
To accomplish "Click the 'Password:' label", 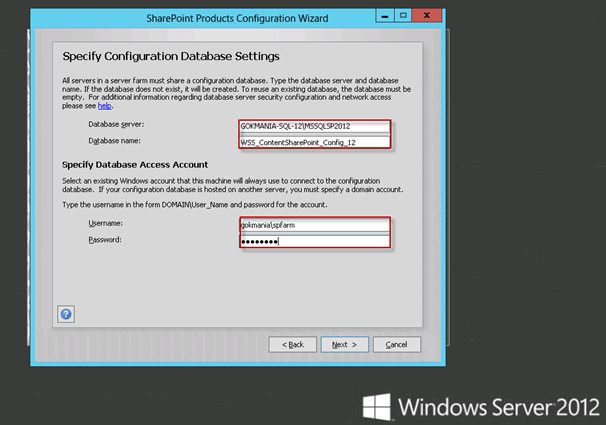I will pos(105,240).
